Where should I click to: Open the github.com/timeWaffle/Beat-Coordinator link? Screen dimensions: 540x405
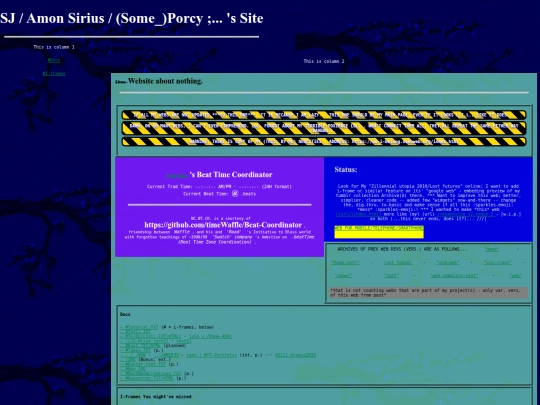click(223, 225)
